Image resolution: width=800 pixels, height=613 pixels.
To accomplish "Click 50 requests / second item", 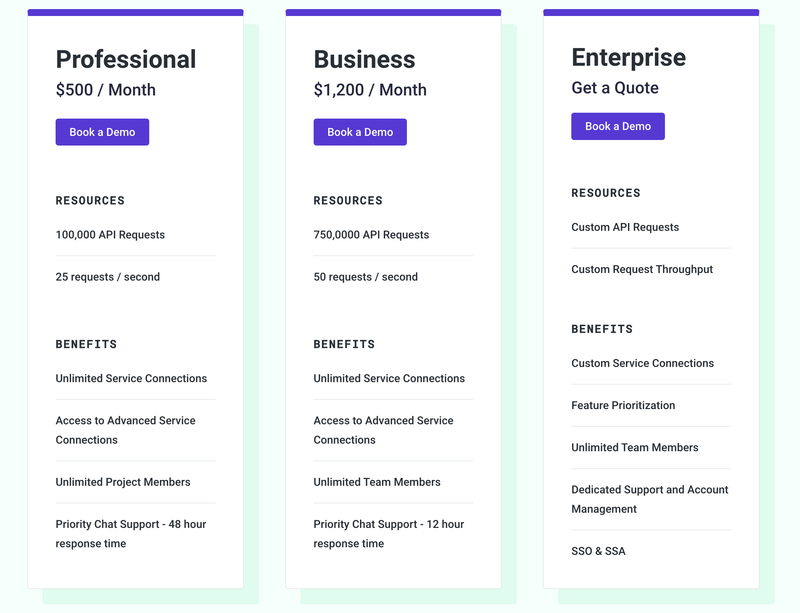I will point(365,277).
